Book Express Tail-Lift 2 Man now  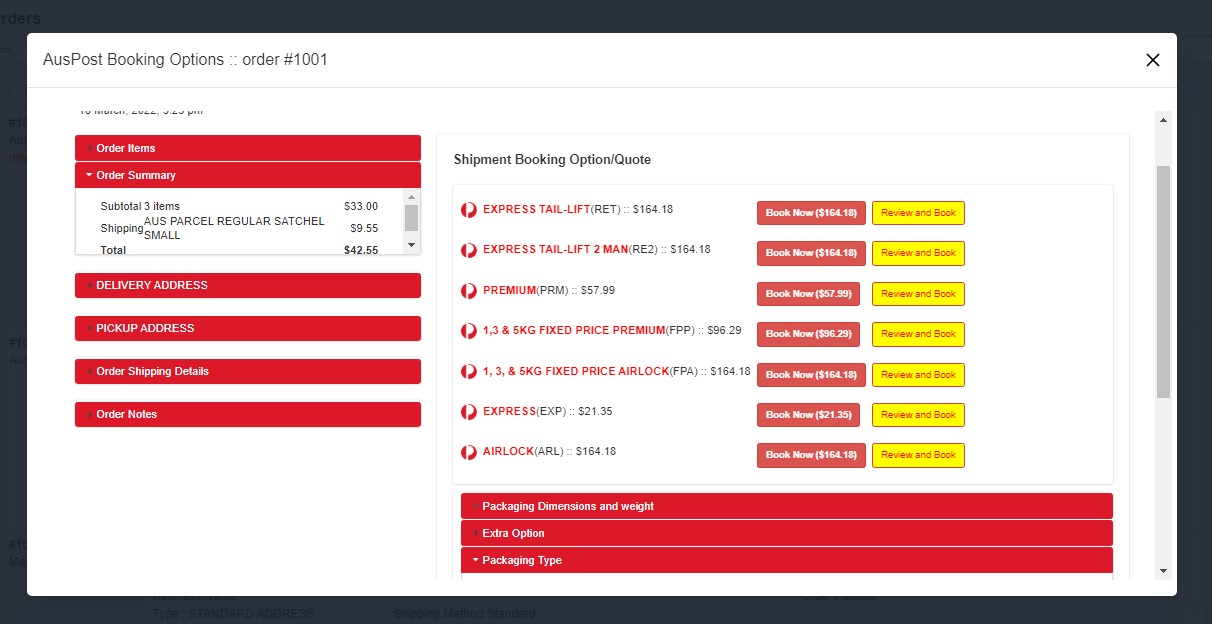(x=811, y=253)
